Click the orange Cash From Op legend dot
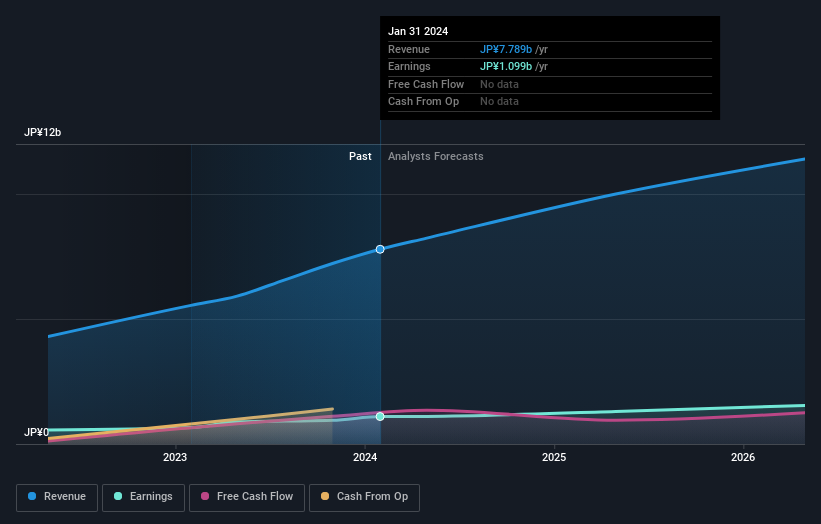 [x=325, y=496]
